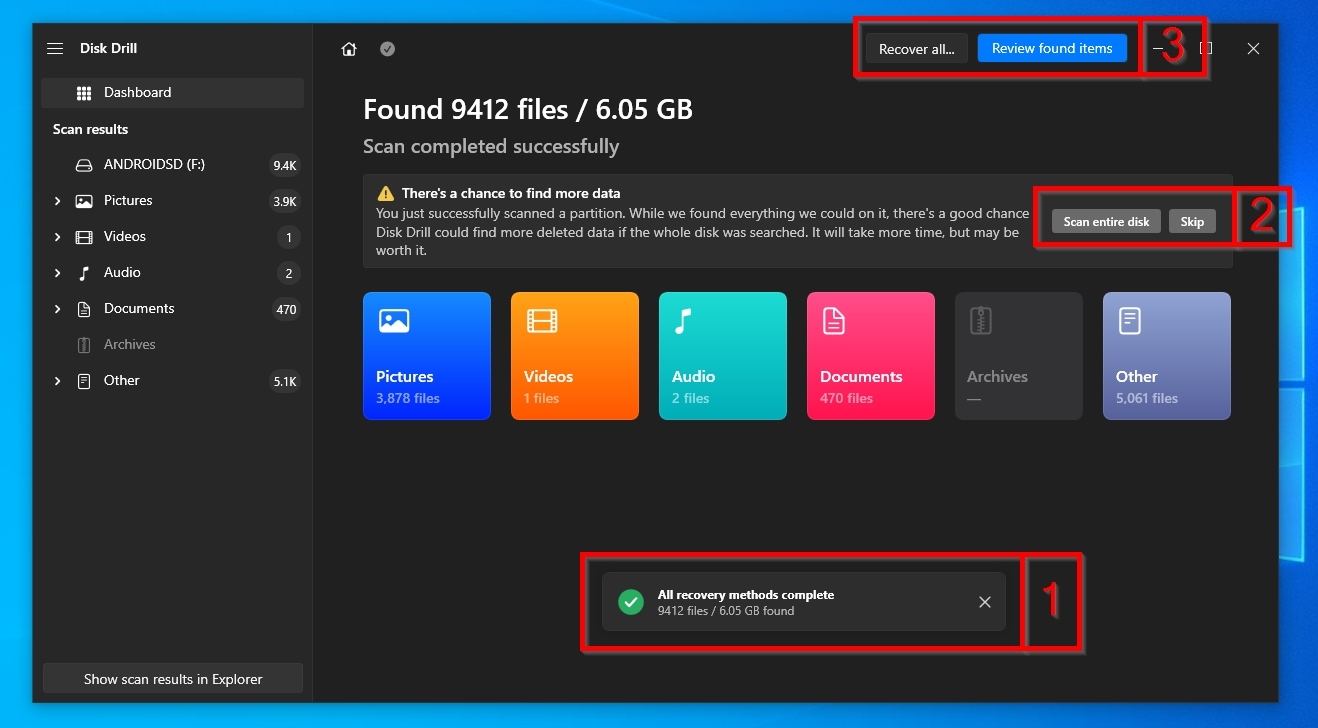Select the Dashboard grid icon
Image resolution: width=1318 pixels, height=728 pixels.
pos(84,93)
